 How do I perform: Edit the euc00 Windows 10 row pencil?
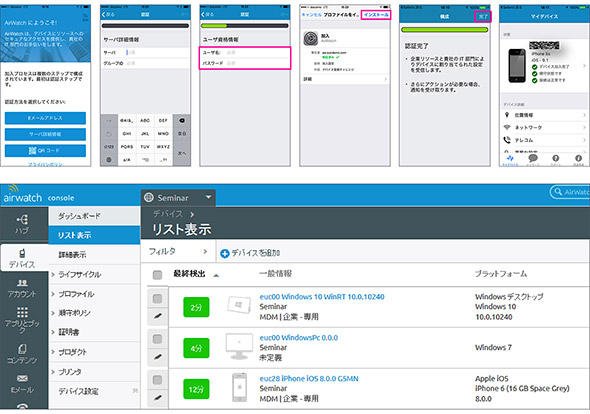158,317
